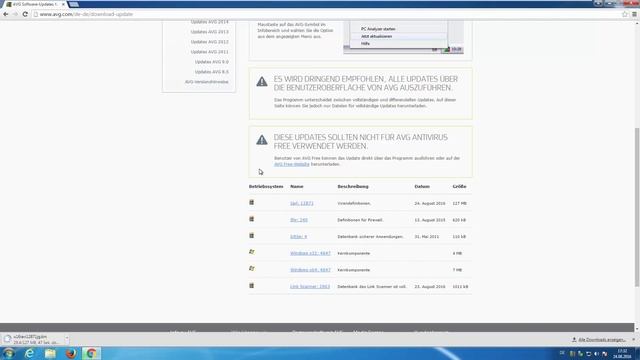
Task: Download the Windows x64: 4647 core component
Action: [x=310, y=270]
